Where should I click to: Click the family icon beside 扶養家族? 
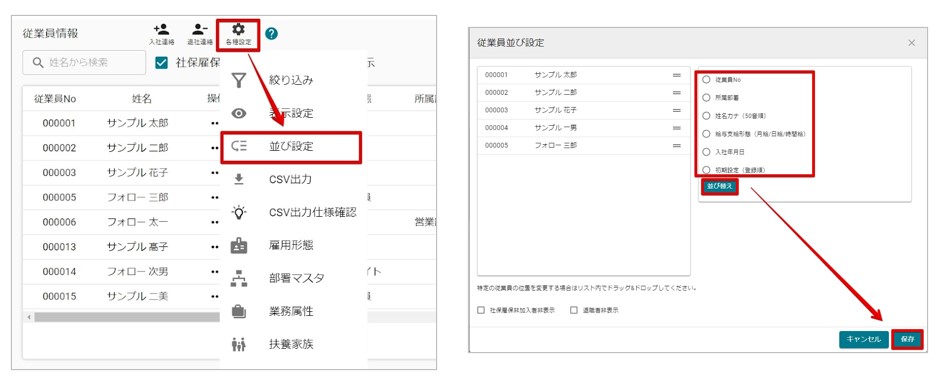point(239,345)
